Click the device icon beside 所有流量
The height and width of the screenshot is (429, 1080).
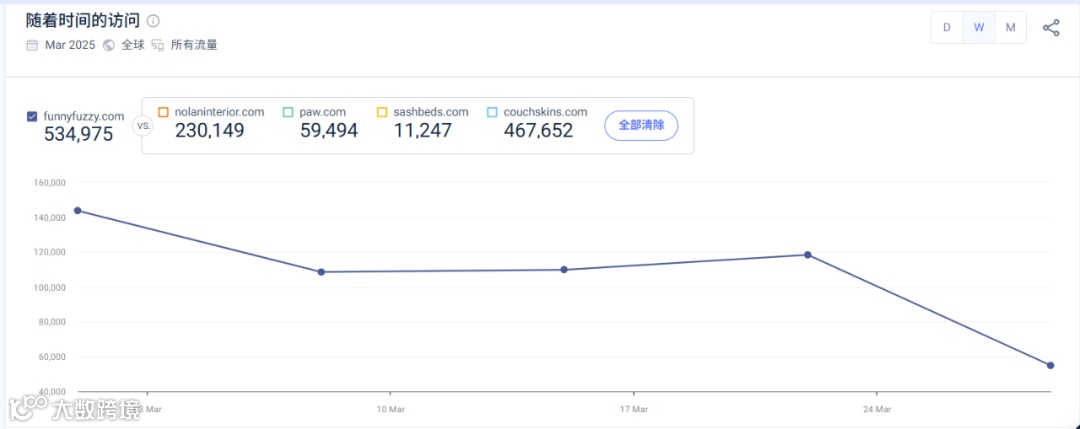[158, 45]
